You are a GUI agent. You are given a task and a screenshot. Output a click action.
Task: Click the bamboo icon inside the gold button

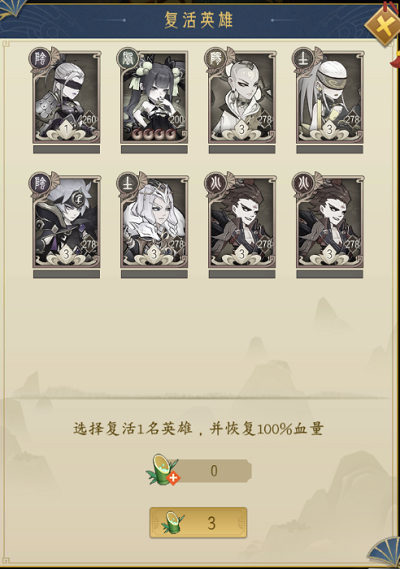[173, 523]
